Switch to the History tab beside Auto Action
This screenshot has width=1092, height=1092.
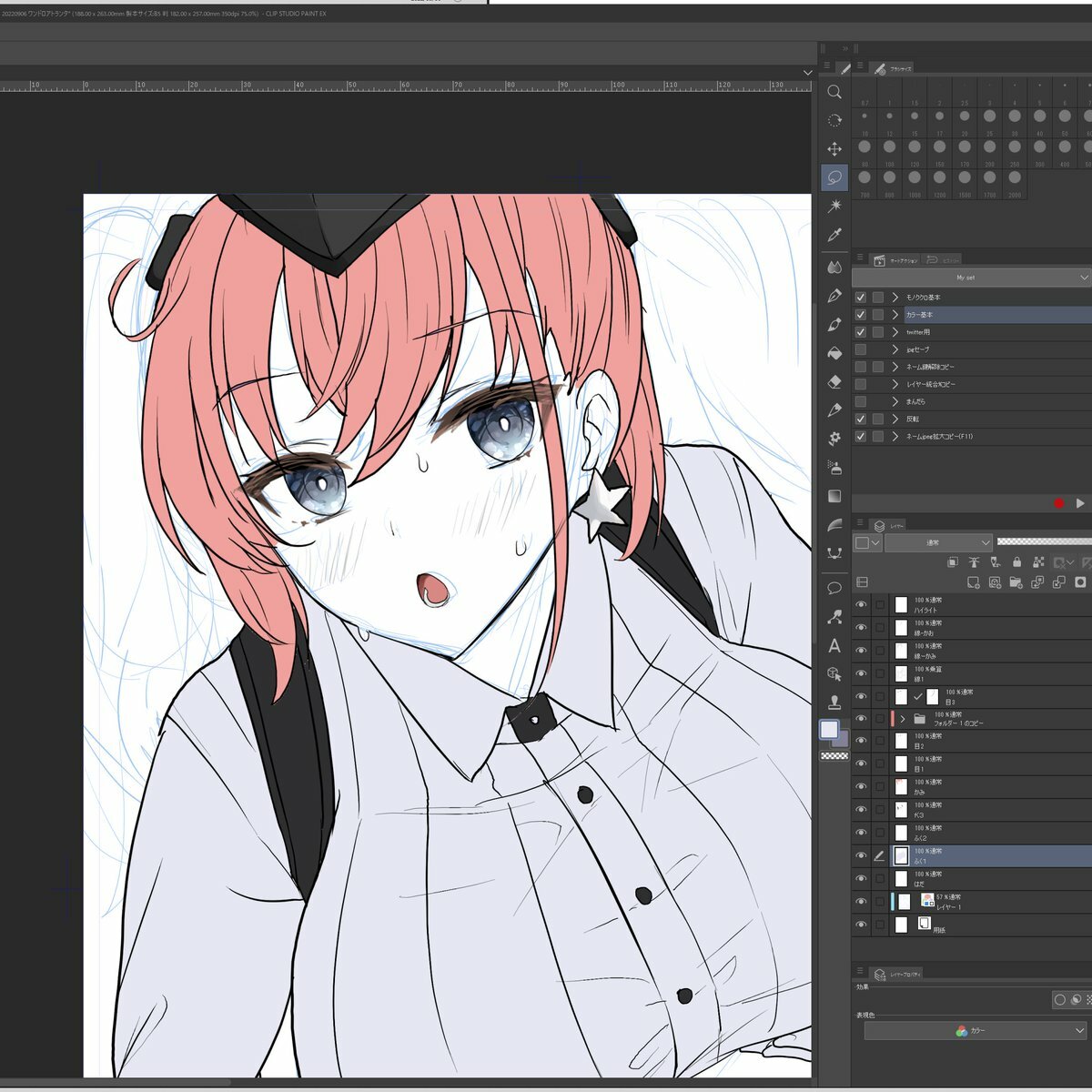tap(943, 260)
